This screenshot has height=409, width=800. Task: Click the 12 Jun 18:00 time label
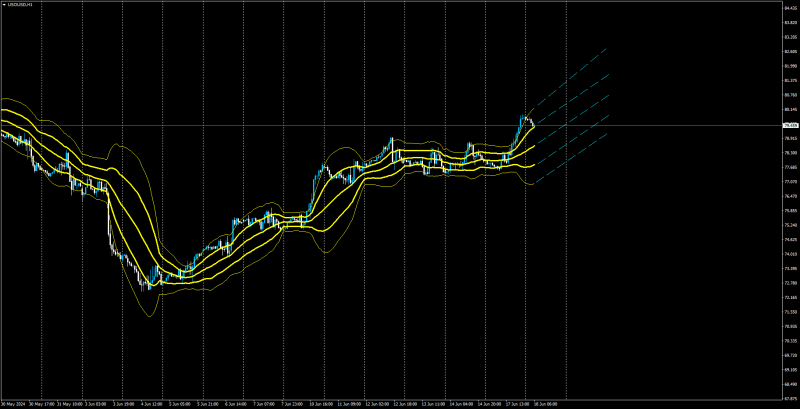tap(406, 404)
